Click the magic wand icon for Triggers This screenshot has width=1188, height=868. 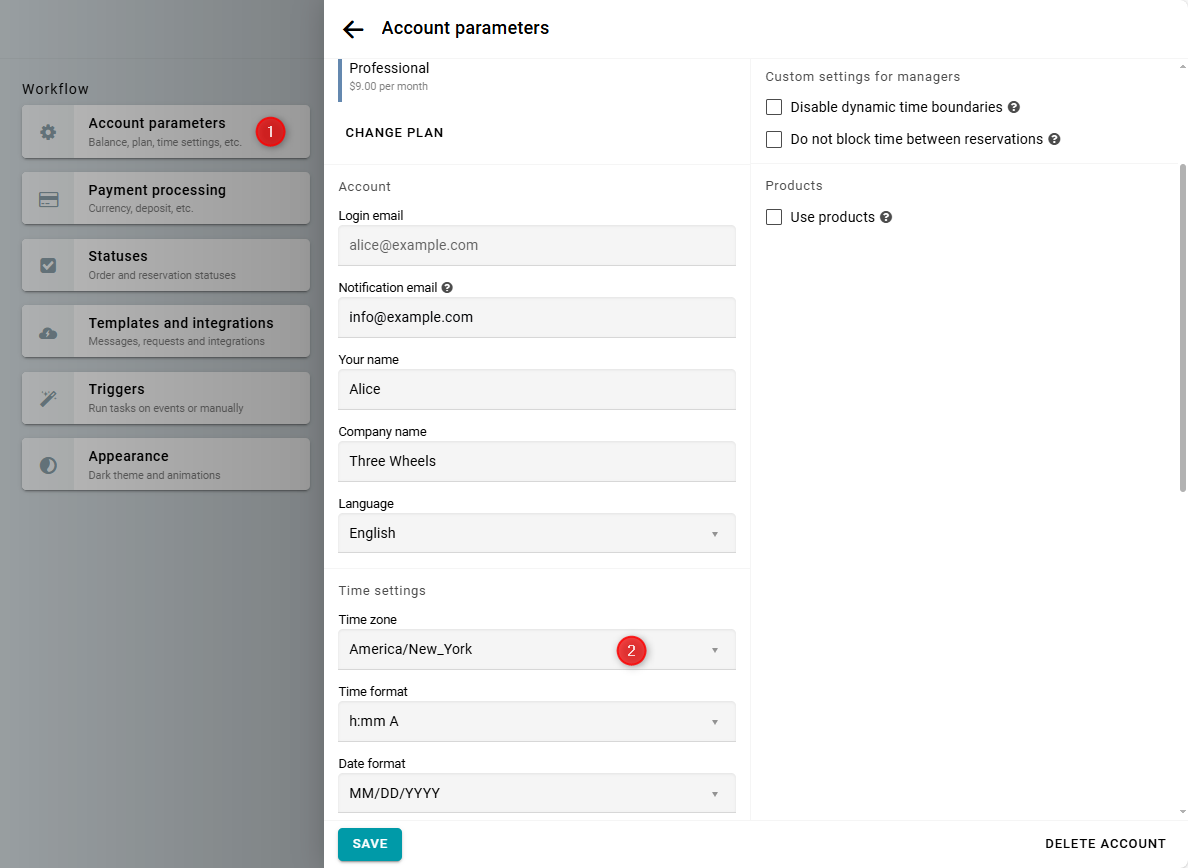tap(48, 398)
